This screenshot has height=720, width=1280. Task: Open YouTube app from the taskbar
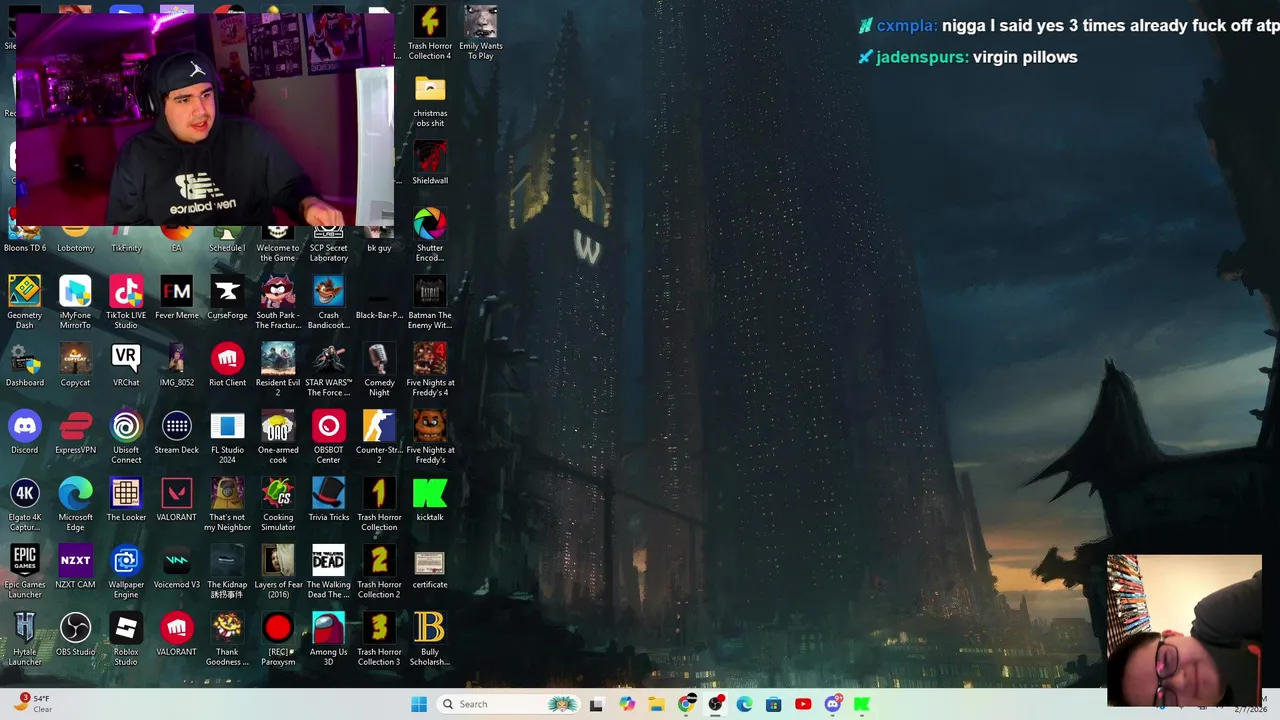(803, 704)
